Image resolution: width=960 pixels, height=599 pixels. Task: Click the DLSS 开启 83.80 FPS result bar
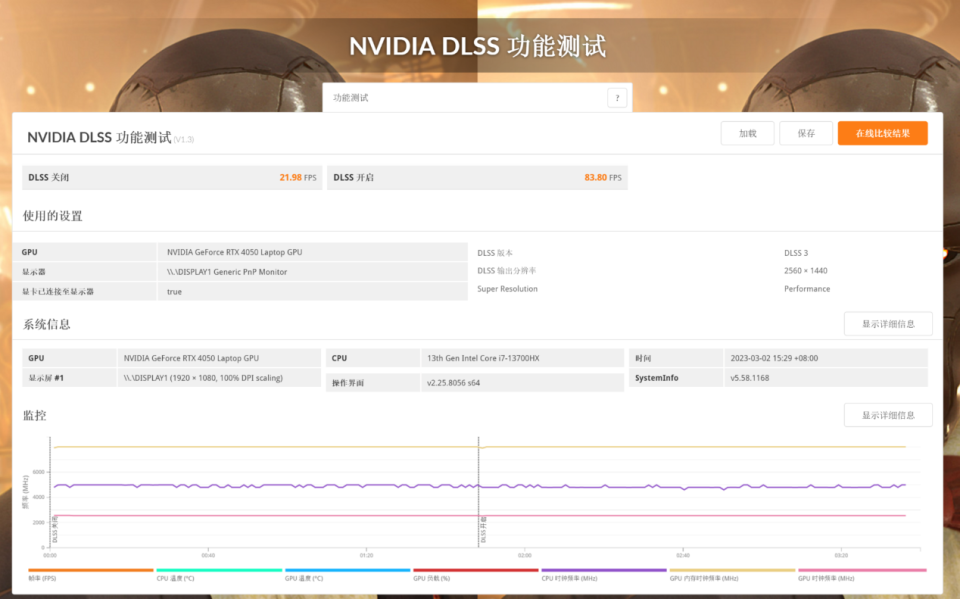(477, 178)
